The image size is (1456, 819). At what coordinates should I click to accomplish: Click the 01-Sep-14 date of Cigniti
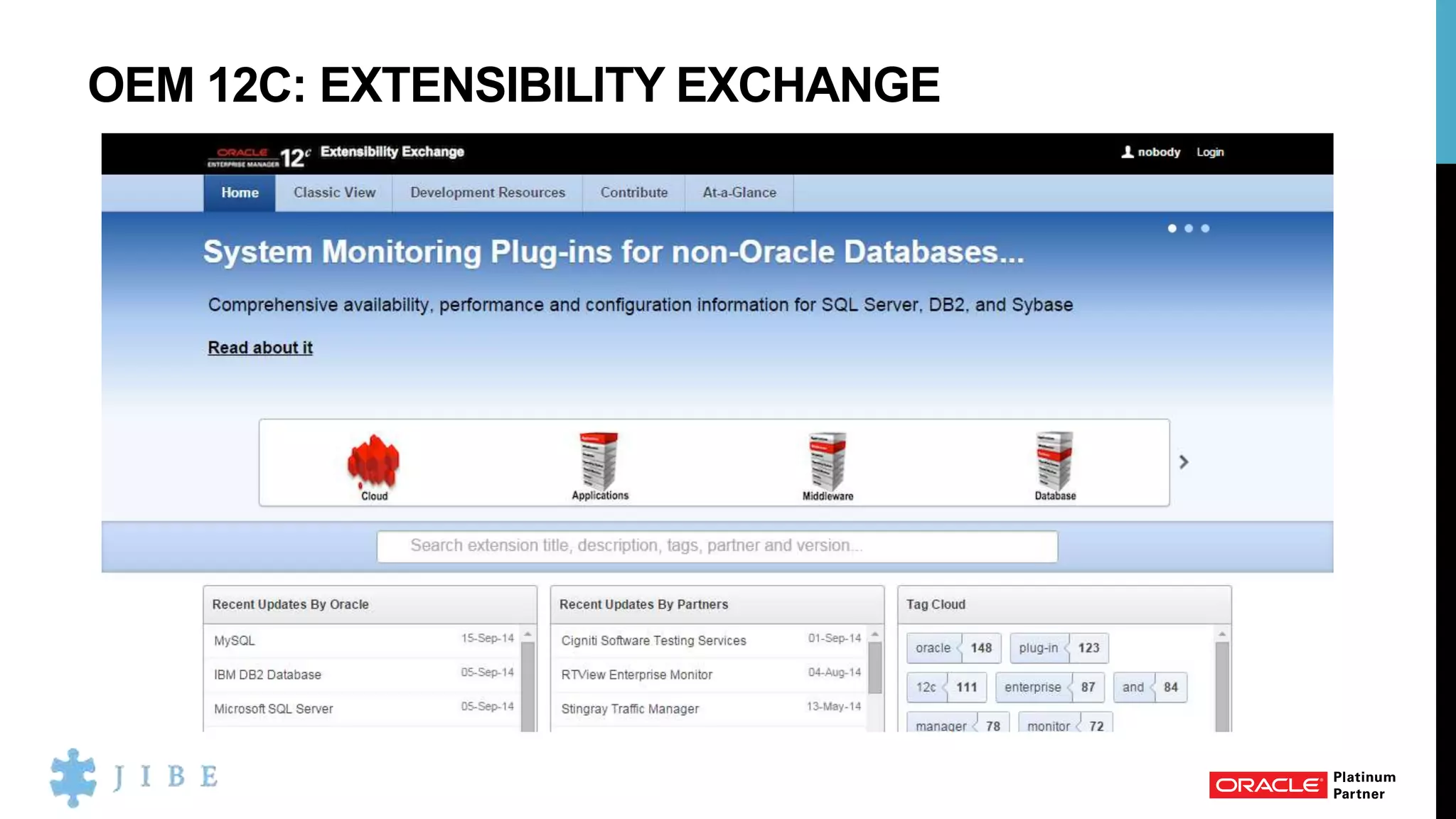coord(834,638)
